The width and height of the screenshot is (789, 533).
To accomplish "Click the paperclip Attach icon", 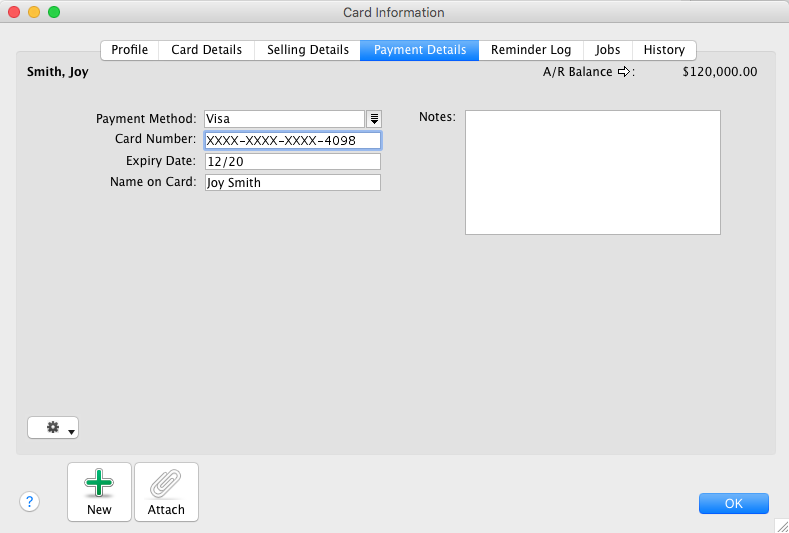I will [x=166, y=483].
